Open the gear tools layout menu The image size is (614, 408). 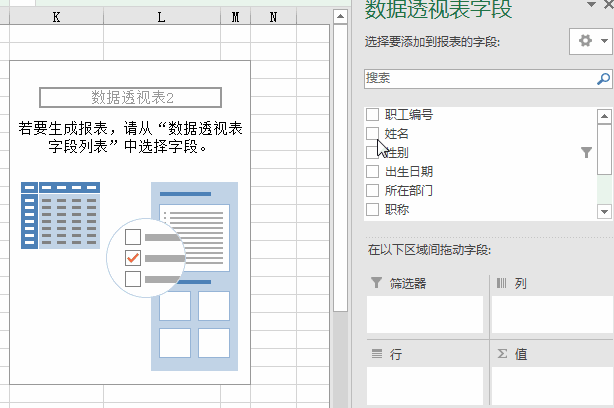pyautogui.click(x=591, y=41)
